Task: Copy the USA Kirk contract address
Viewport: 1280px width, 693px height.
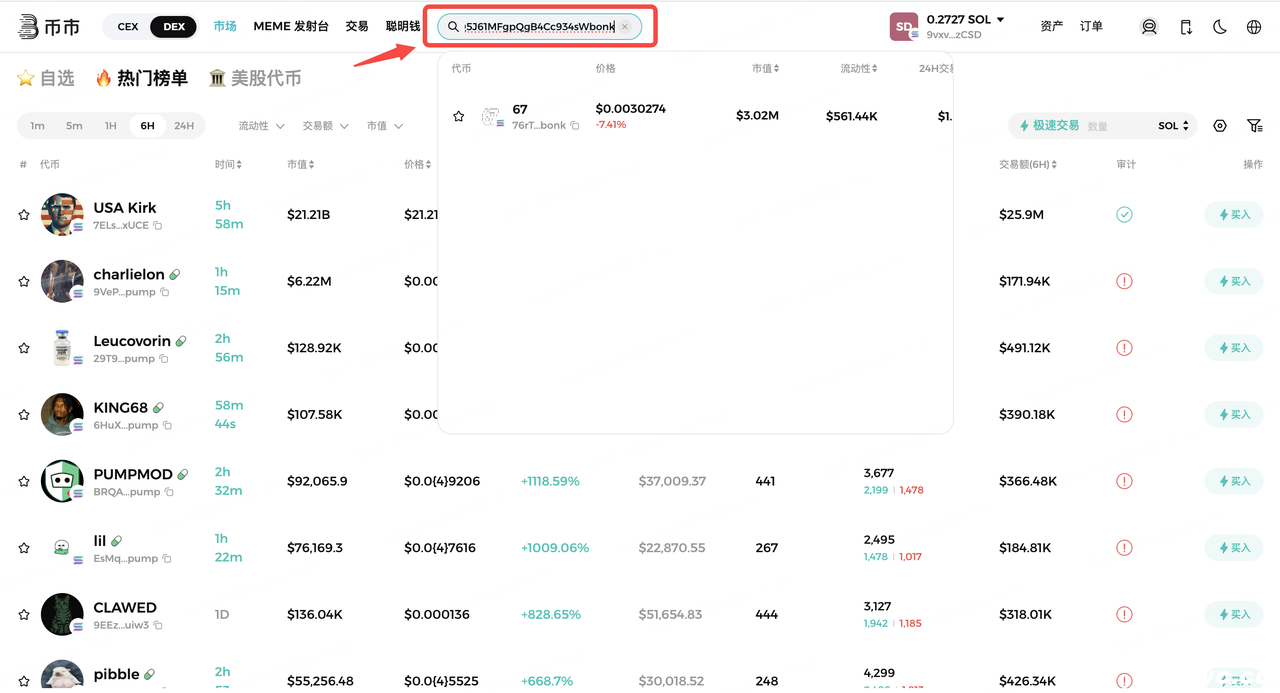Action: tap(158, 226)
